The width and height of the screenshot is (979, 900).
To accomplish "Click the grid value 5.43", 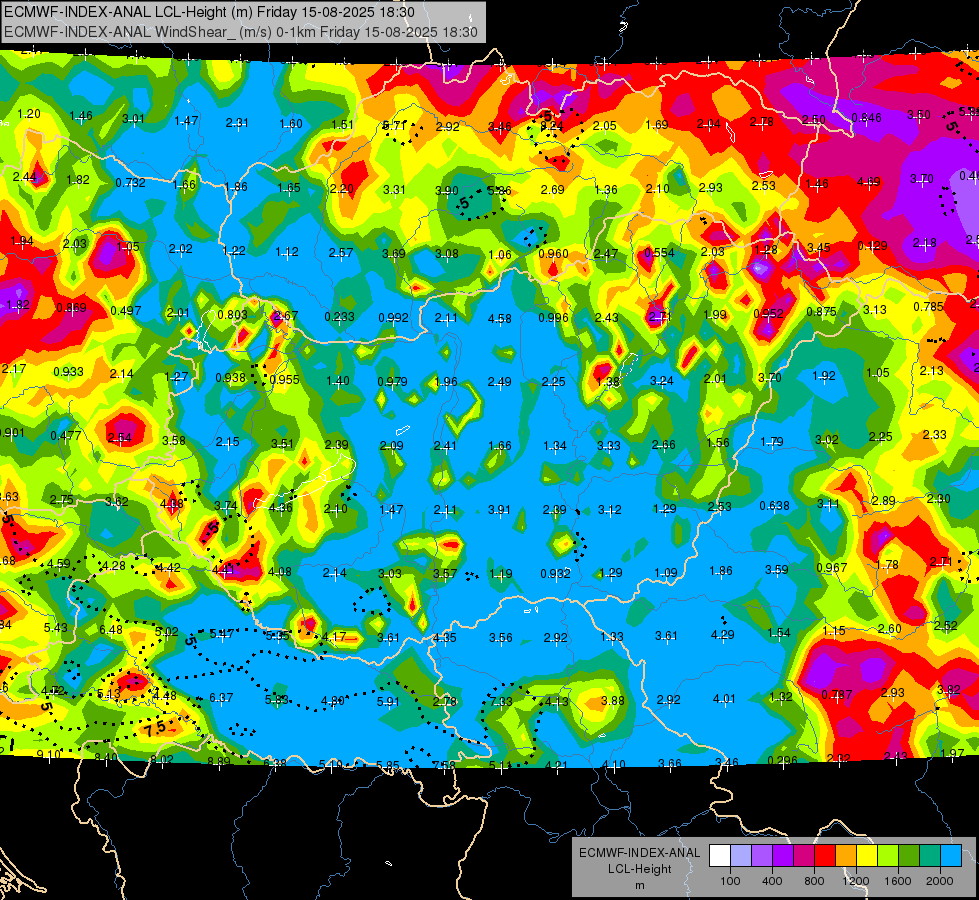I will coord(56,627).
